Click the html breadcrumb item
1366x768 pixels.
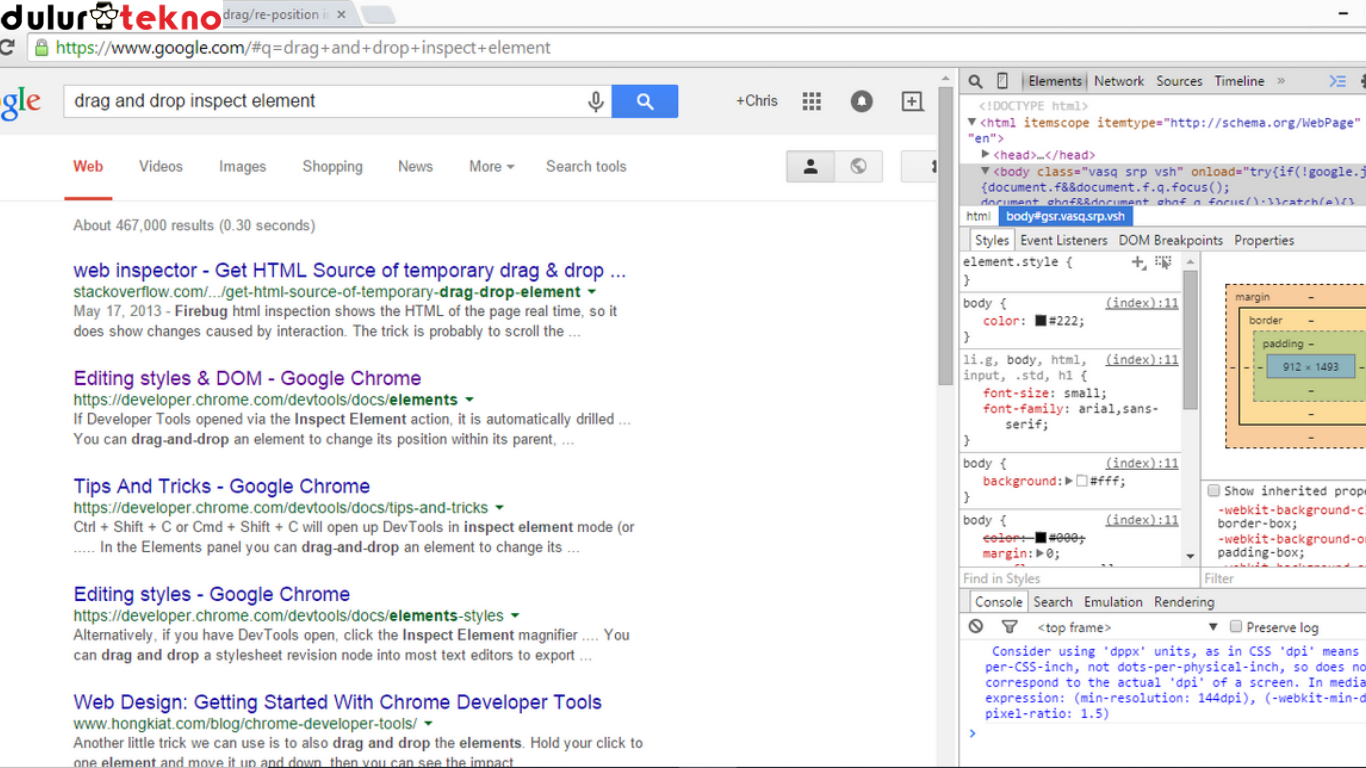(978, 216)
